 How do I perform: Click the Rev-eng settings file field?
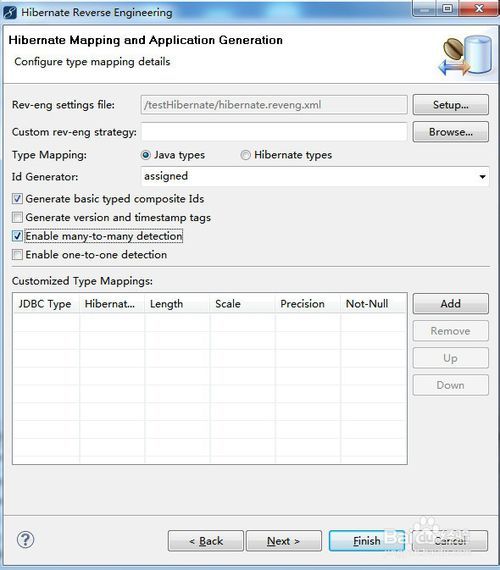pos(274,105)
